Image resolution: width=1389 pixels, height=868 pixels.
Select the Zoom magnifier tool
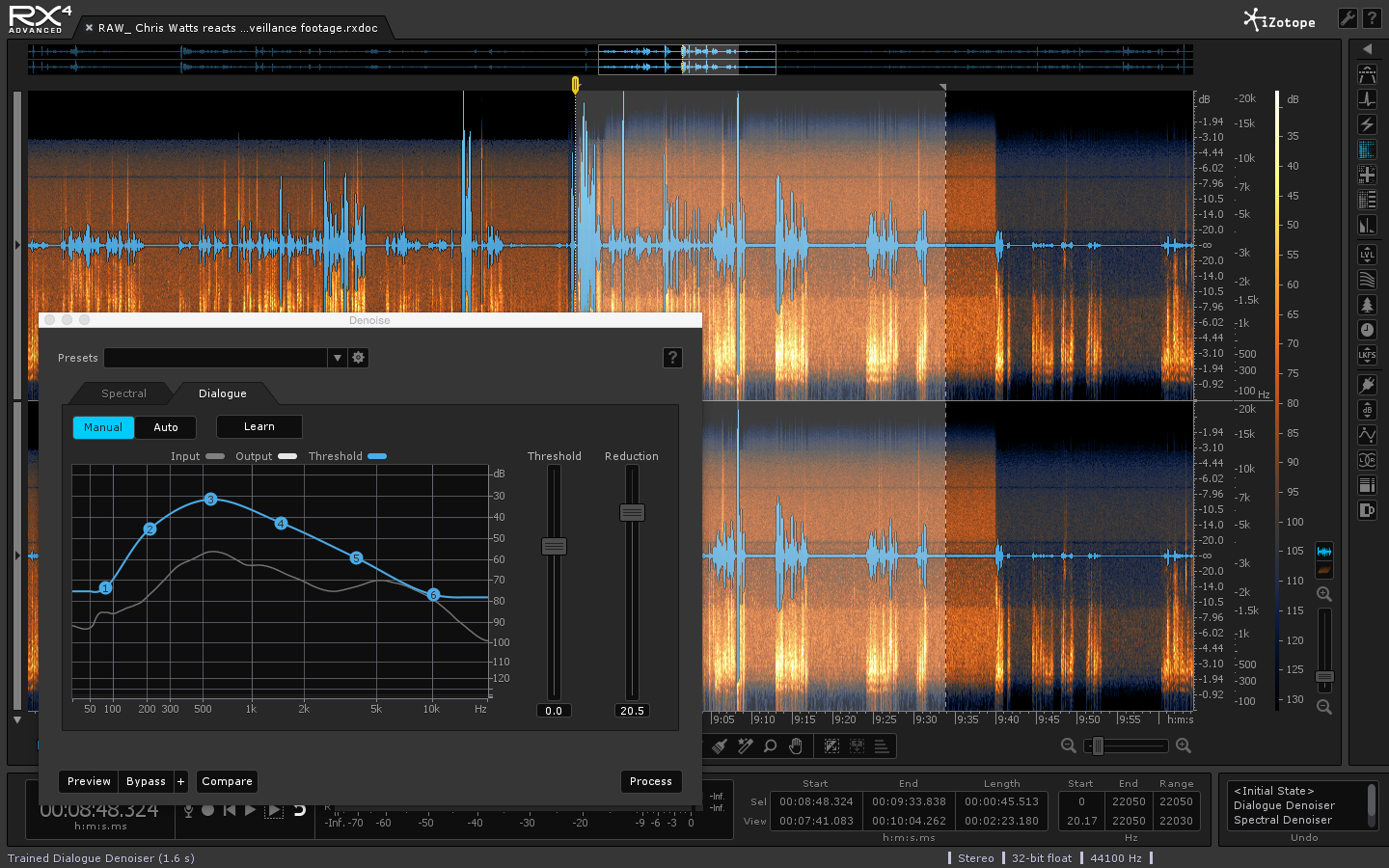click(770, 746)
